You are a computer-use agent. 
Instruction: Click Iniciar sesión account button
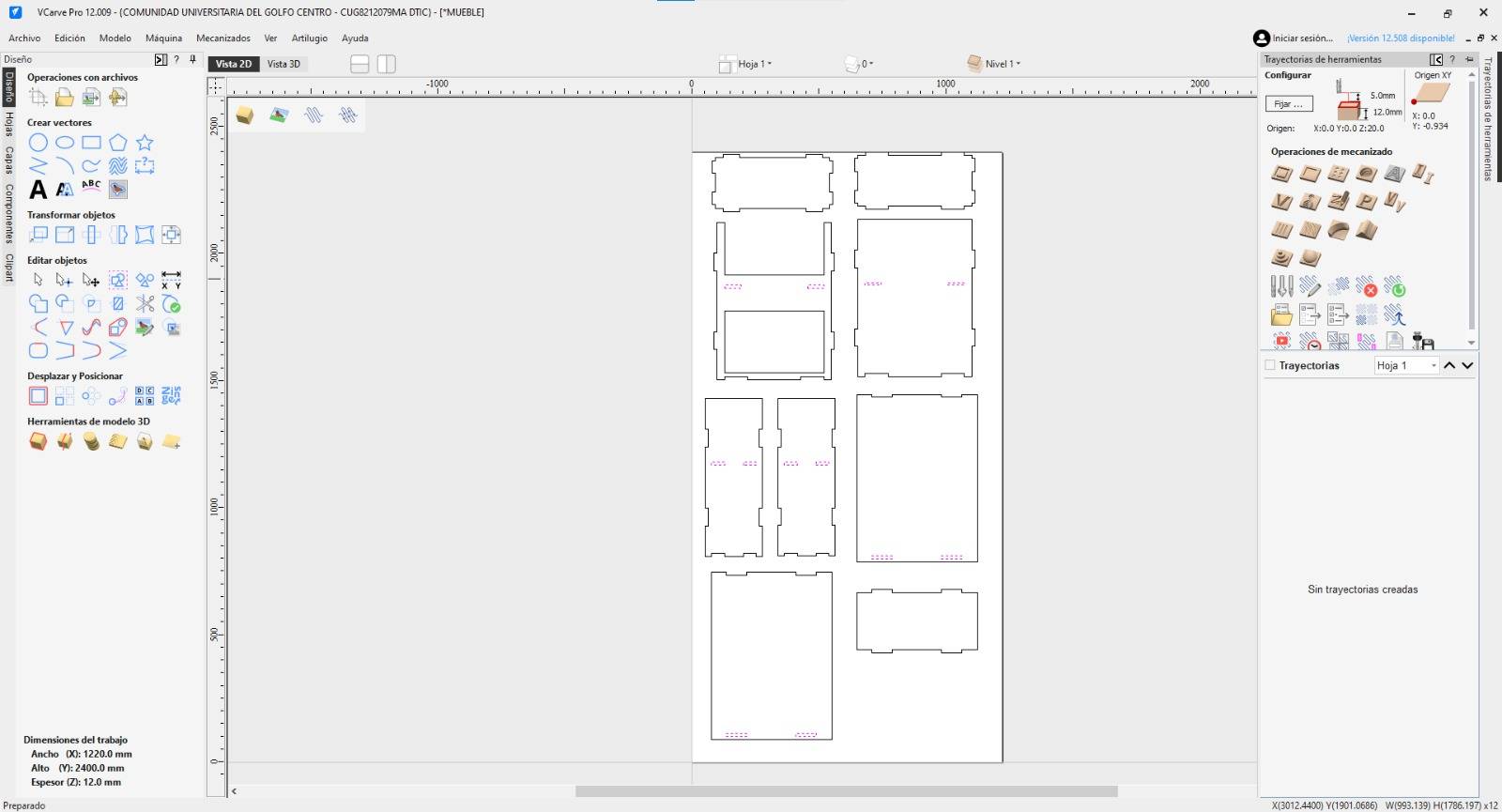[x=1294, y=38]
